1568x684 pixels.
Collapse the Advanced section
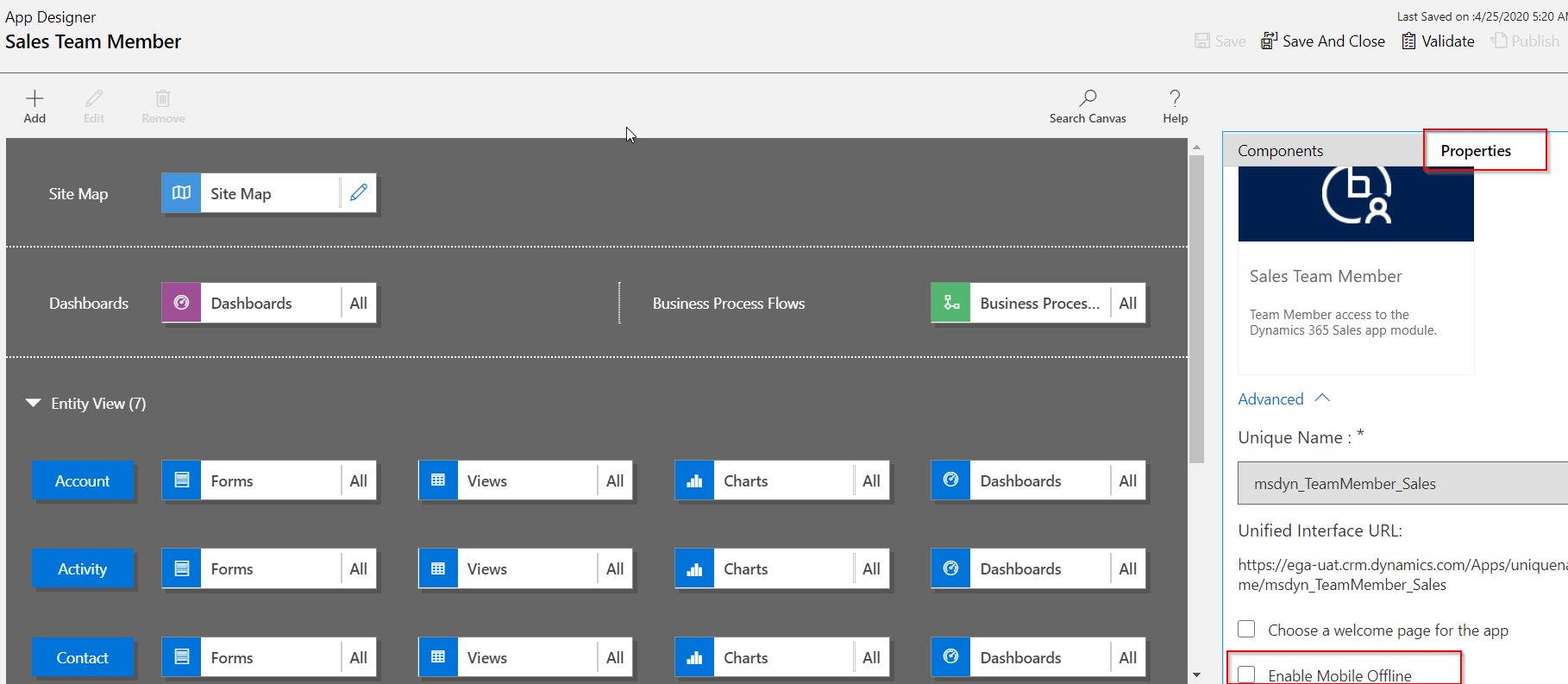point(1284,398)
